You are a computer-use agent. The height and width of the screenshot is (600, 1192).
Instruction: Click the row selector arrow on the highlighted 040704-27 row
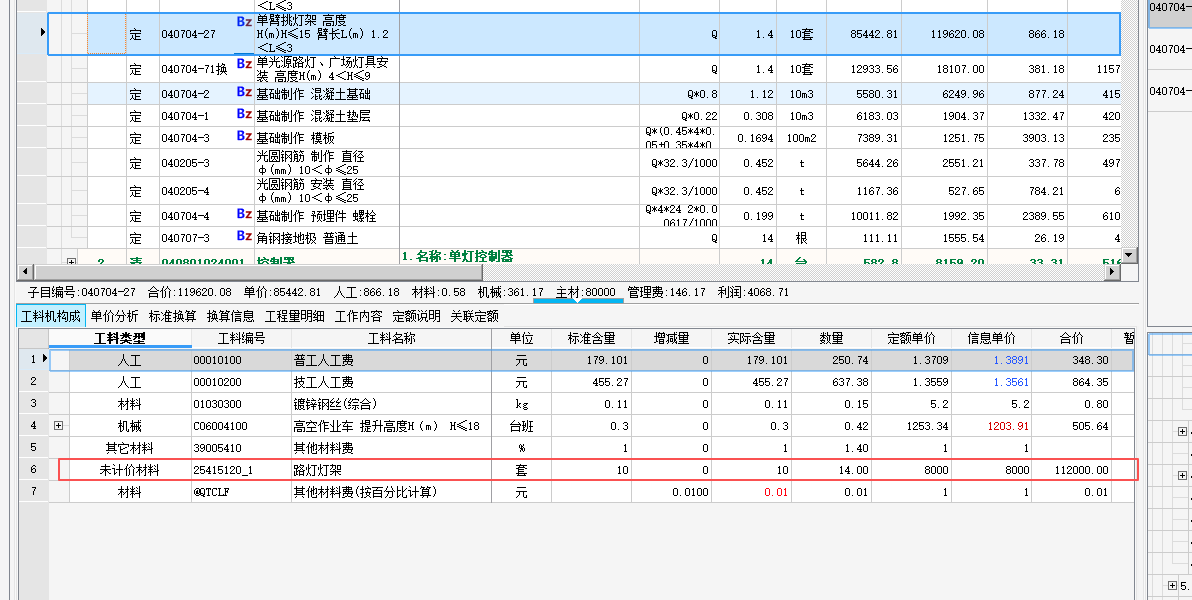(x=41, y=32)
